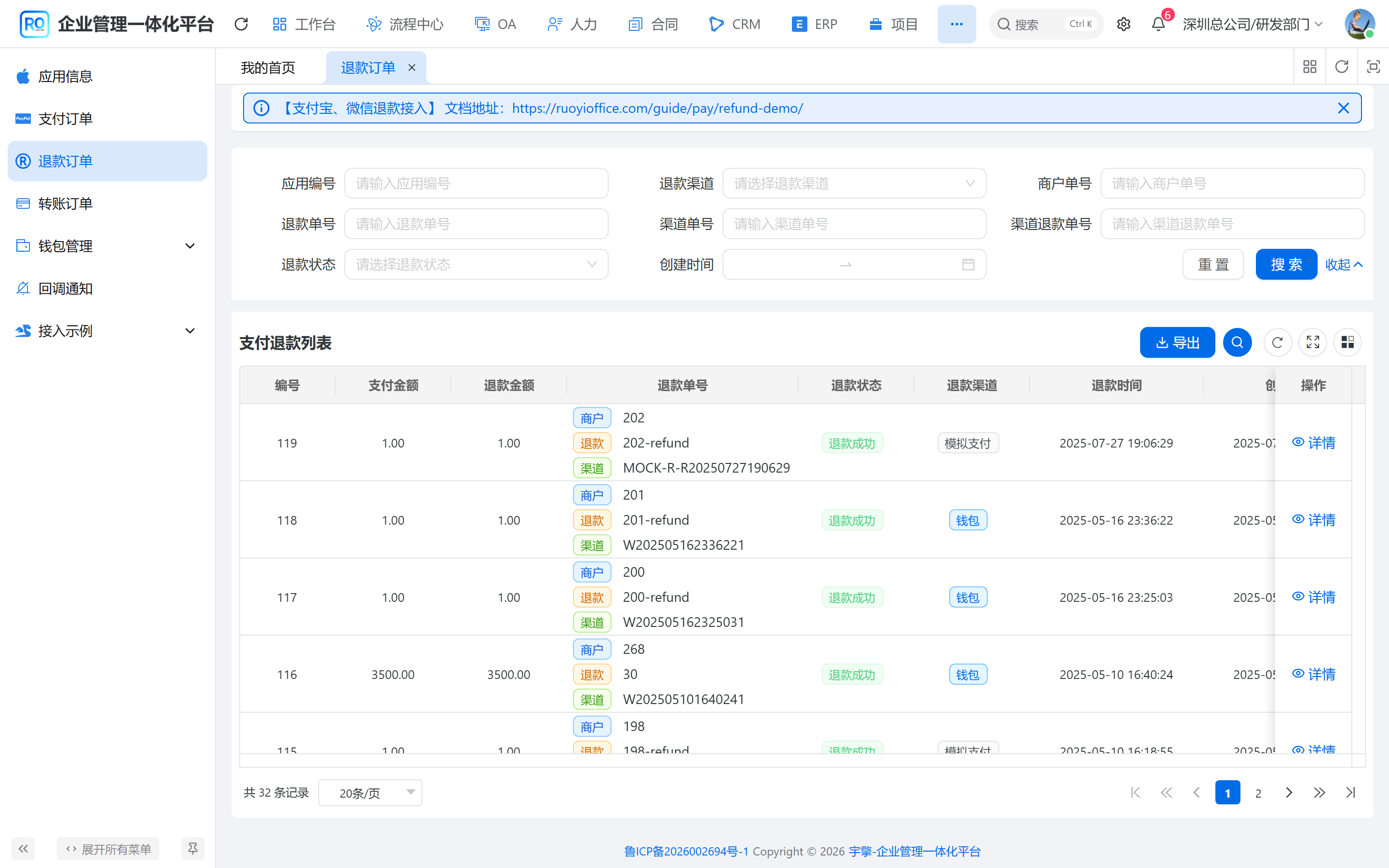Collapse search form via 收起

point(1344,265)
